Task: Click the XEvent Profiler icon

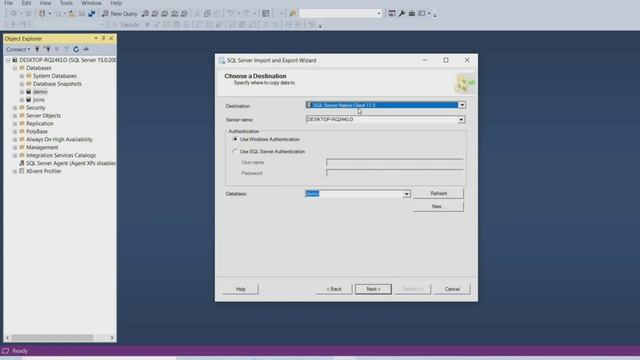Action: click(22, 171)
